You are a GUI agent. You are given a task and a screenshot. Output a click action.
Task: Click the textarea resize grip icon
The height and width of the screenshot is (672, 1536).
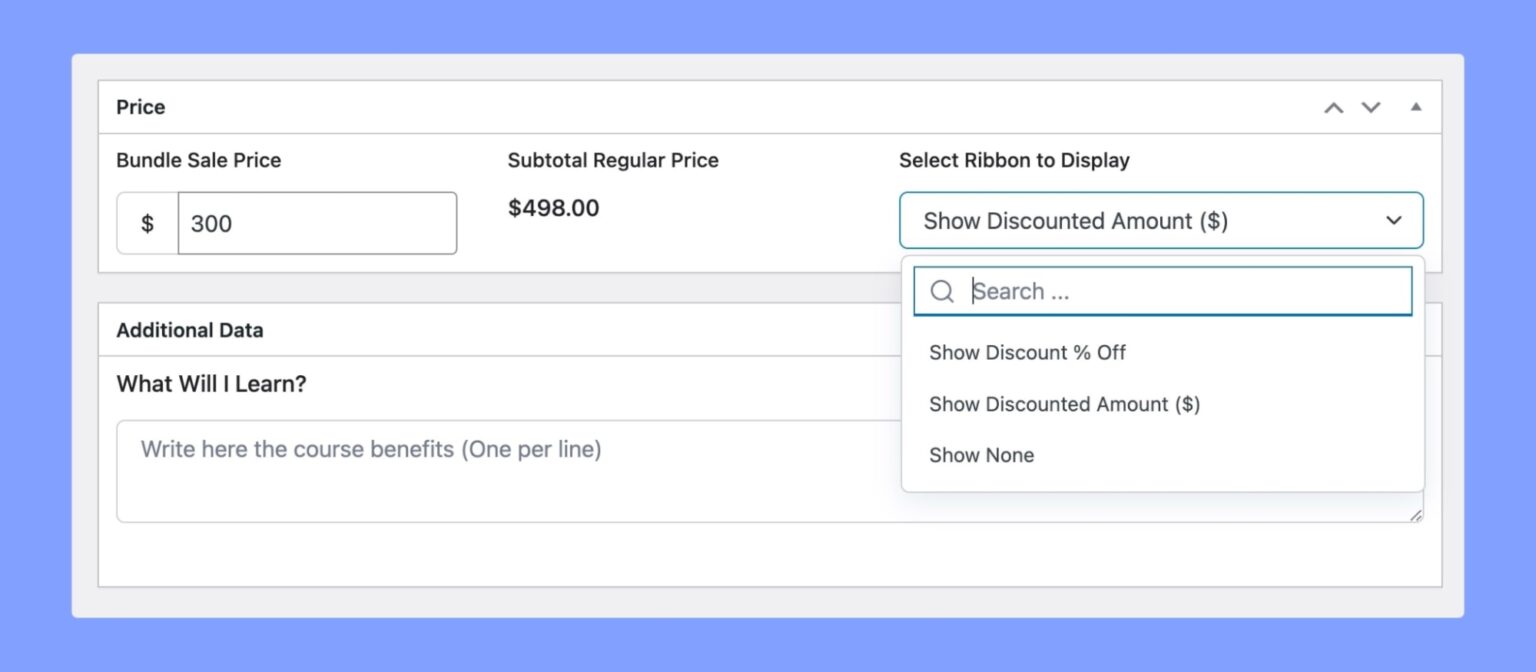1416,514
